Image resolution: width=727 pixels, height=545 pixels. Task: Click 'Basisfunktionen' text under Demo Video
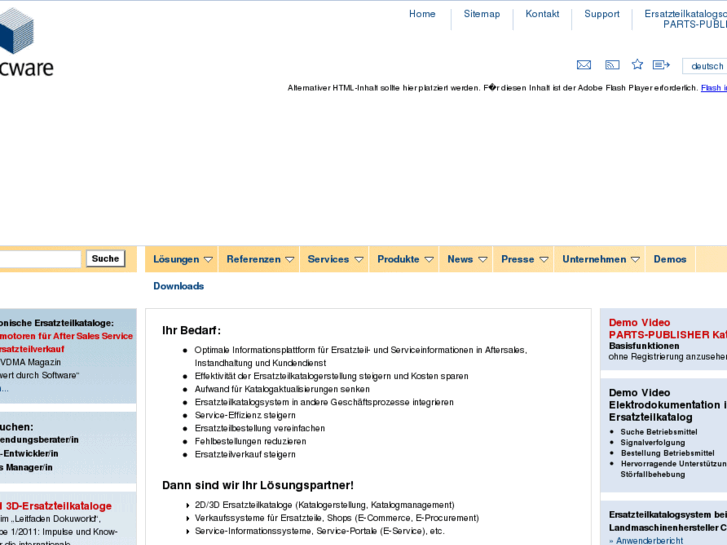pyautogui.click(x=644, y=346)
